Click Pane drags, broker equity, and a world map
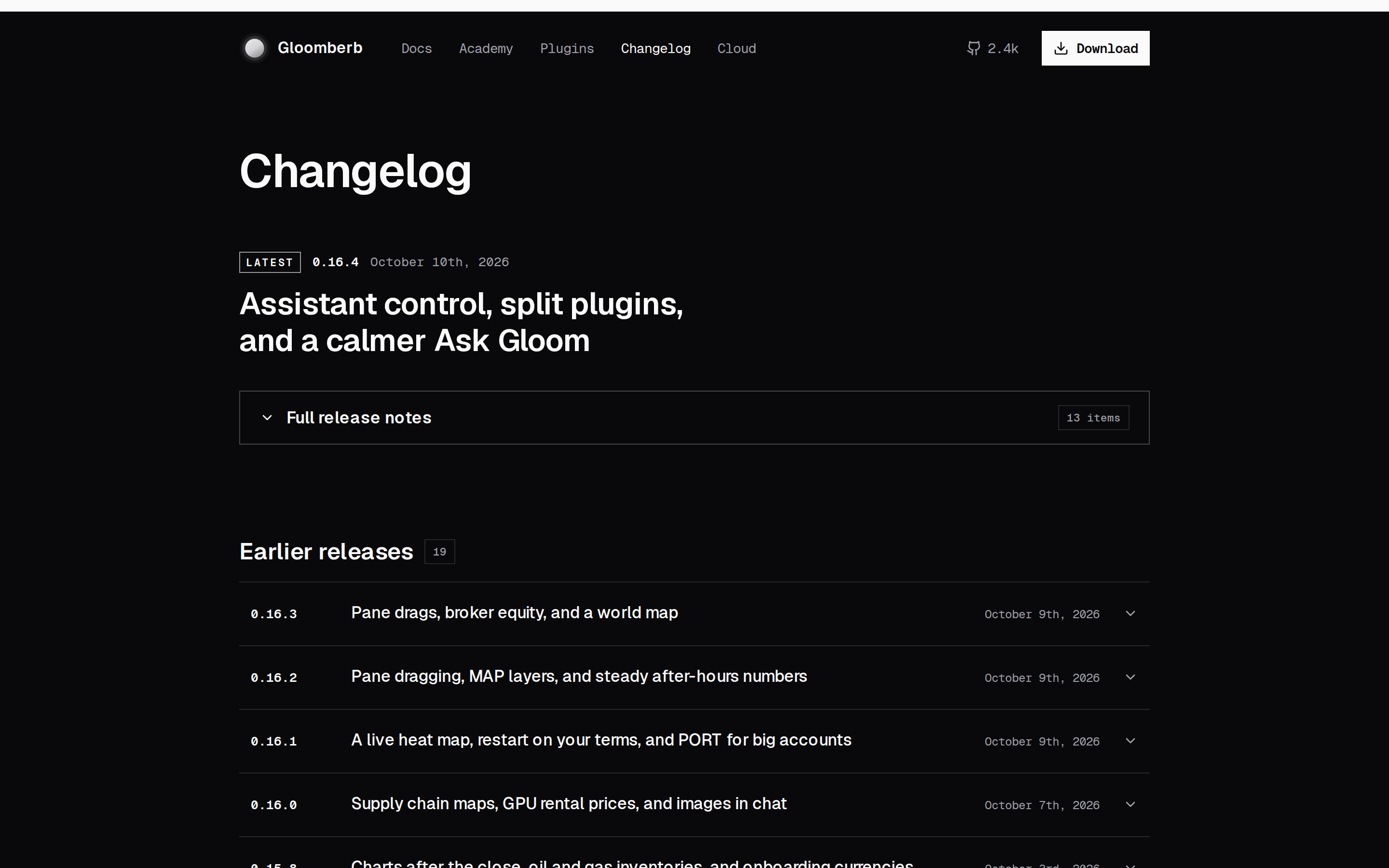The height and width of the screenshot is (868, 1389). (x=514, y=612)
